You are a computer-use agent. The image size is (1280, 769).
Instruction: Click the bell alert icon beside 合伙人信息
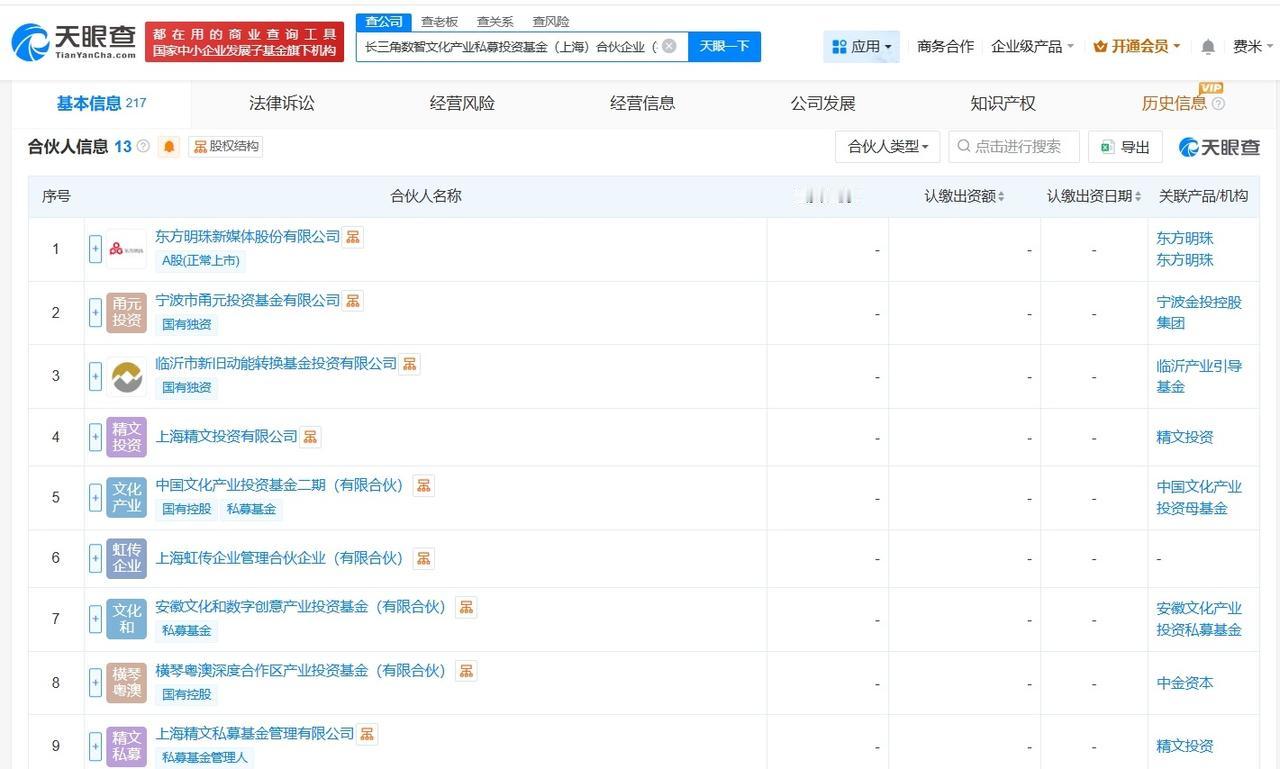click(x=169, y=147)
